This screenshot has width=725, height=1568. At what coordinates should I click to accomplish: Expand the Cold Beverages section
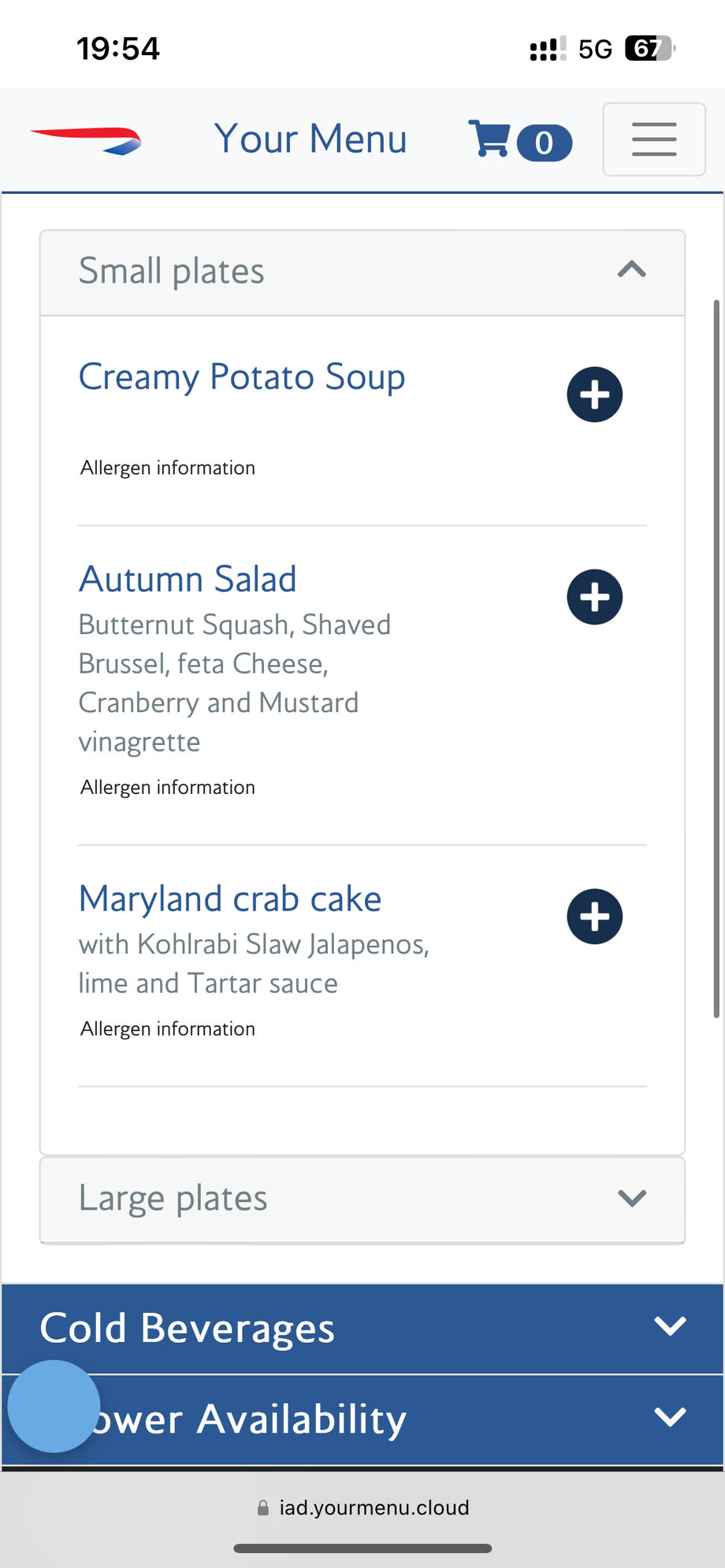pyautogui.click(x=669, y=1327)
